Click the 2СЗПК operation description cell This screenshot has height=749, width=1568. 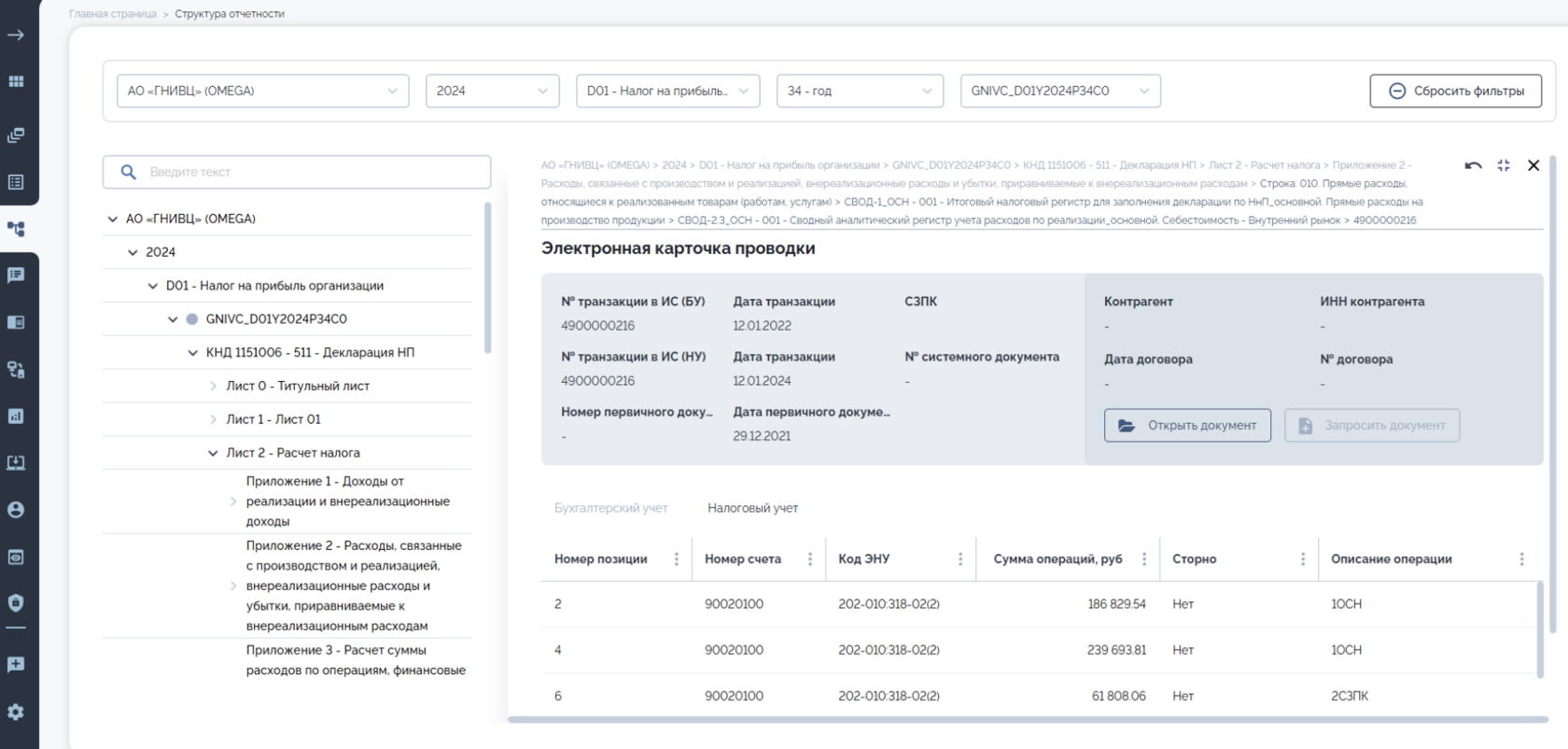click(x=1350, y=696)
